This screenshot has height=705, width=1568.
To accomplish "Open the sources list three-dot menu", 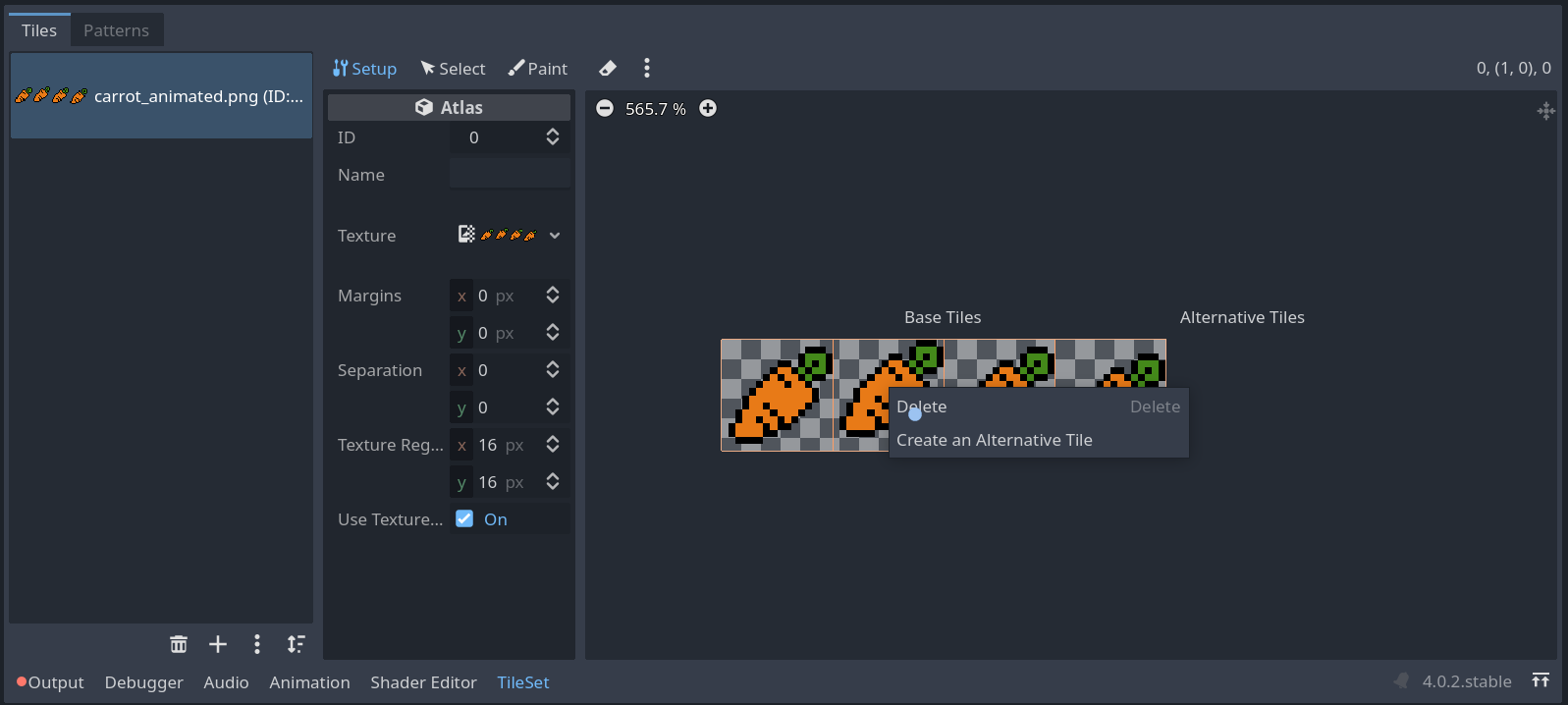I will pyautogui.click(x=257, y=644).
